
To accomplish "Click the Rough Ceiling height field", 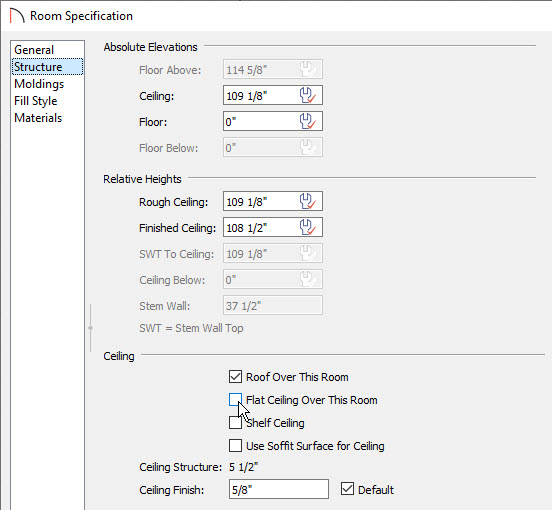I will point(273,201).
